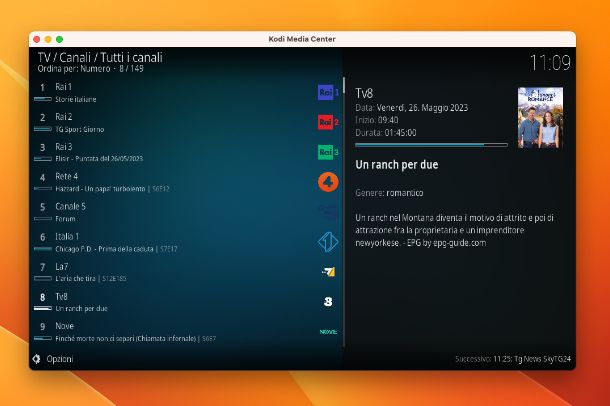Click channel number 5 in the list
This screenshot has width=610, height=406.
point(43,207)
